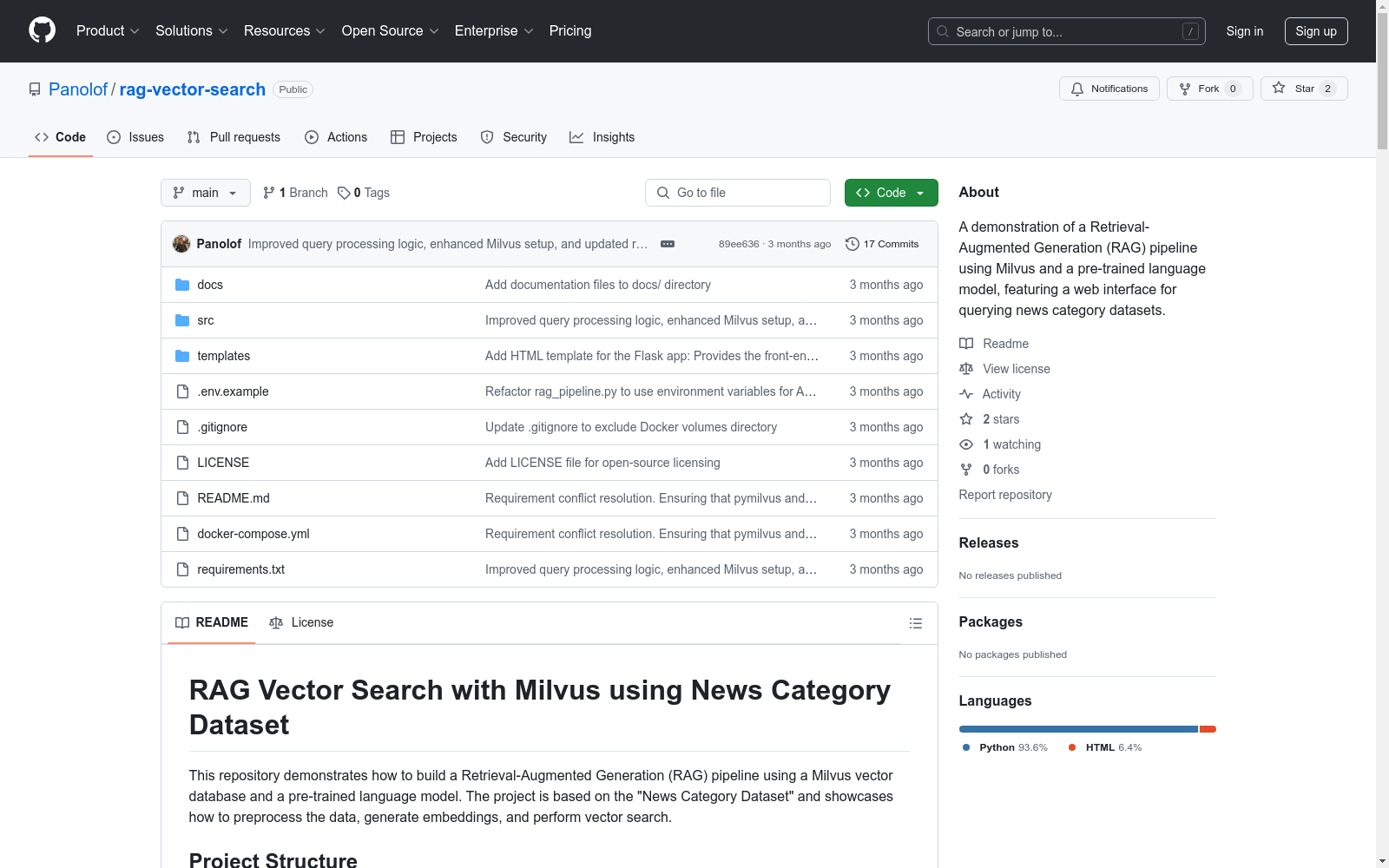Click the Go to file search field

tap(738, 193)
